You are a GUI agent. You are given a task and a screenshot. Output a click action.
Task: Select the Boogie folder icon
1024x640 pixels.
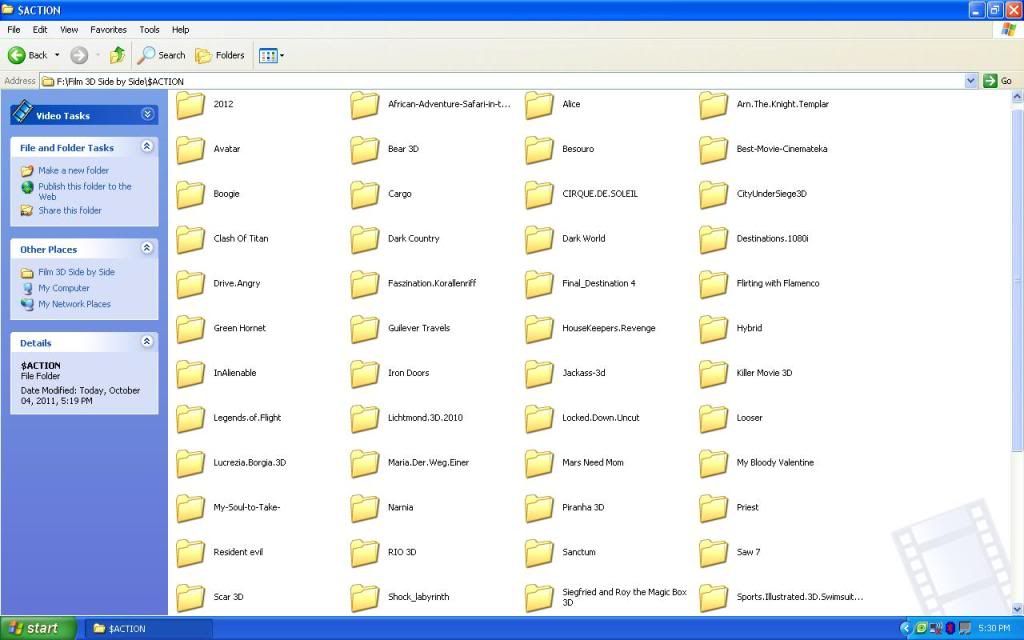pos(190,195)
